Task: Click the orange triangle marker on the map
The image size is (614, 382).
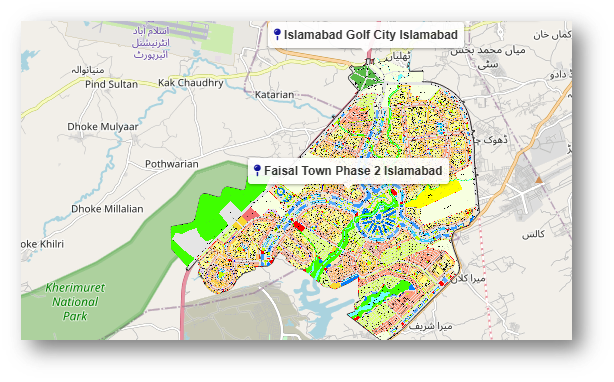Action: (539, 180)
